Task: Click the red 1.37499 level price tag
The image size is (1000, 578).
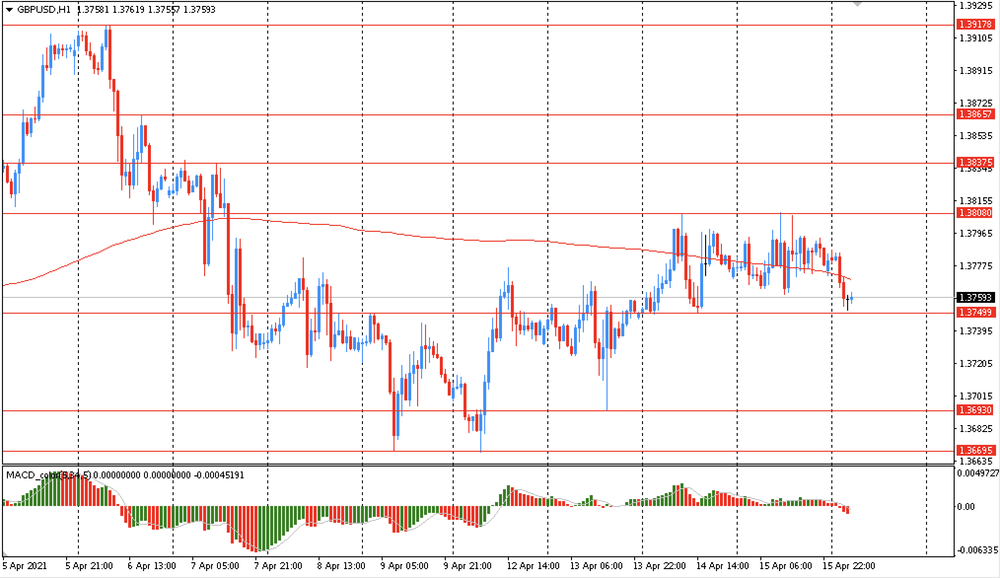Action: click(x=976, y=313)
